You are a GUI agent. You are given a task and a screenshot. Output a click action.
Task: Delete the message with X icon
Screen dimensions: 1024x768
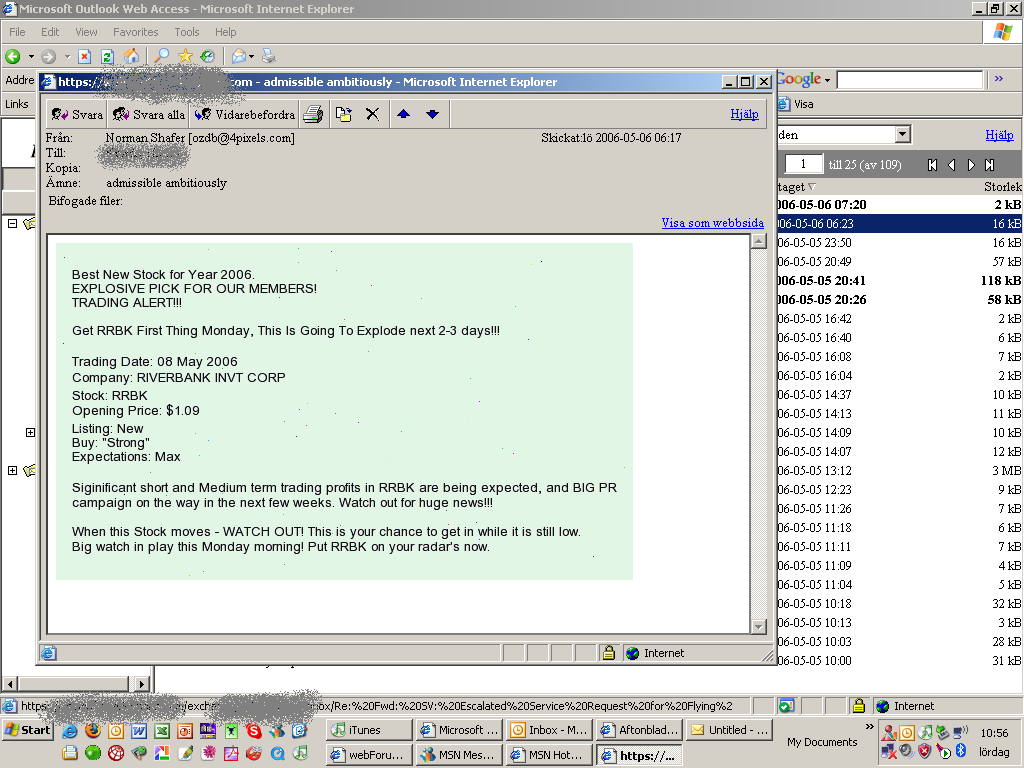coord(372,114)
